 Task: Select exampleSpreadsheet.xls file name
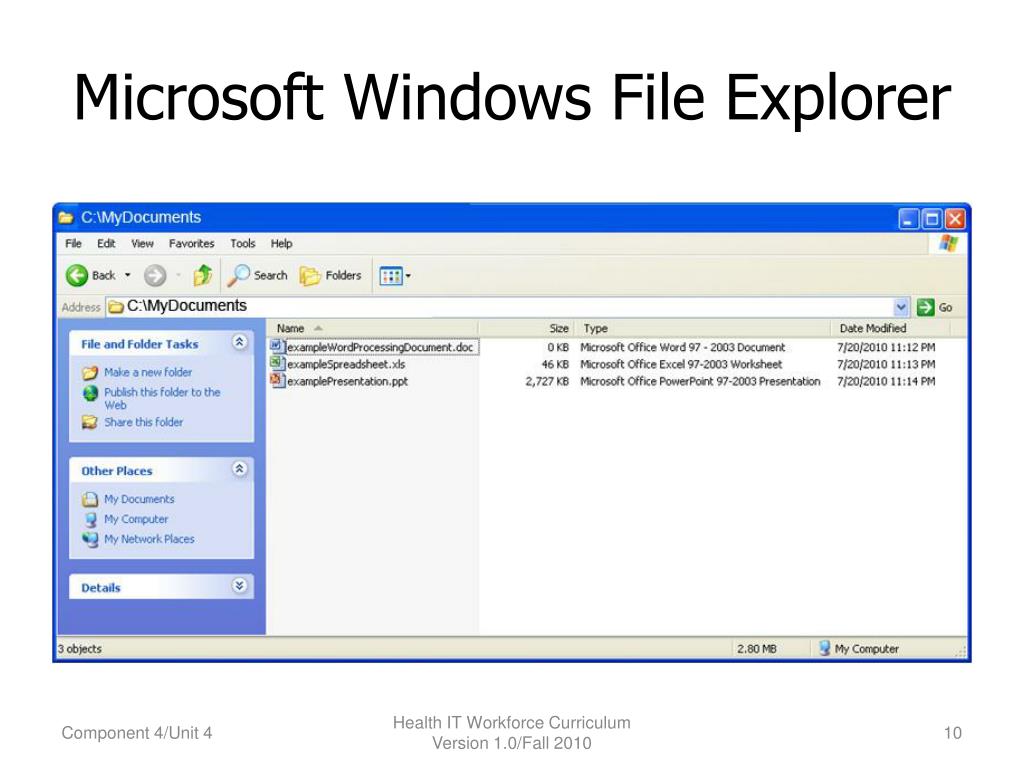(x=346, y=364)
